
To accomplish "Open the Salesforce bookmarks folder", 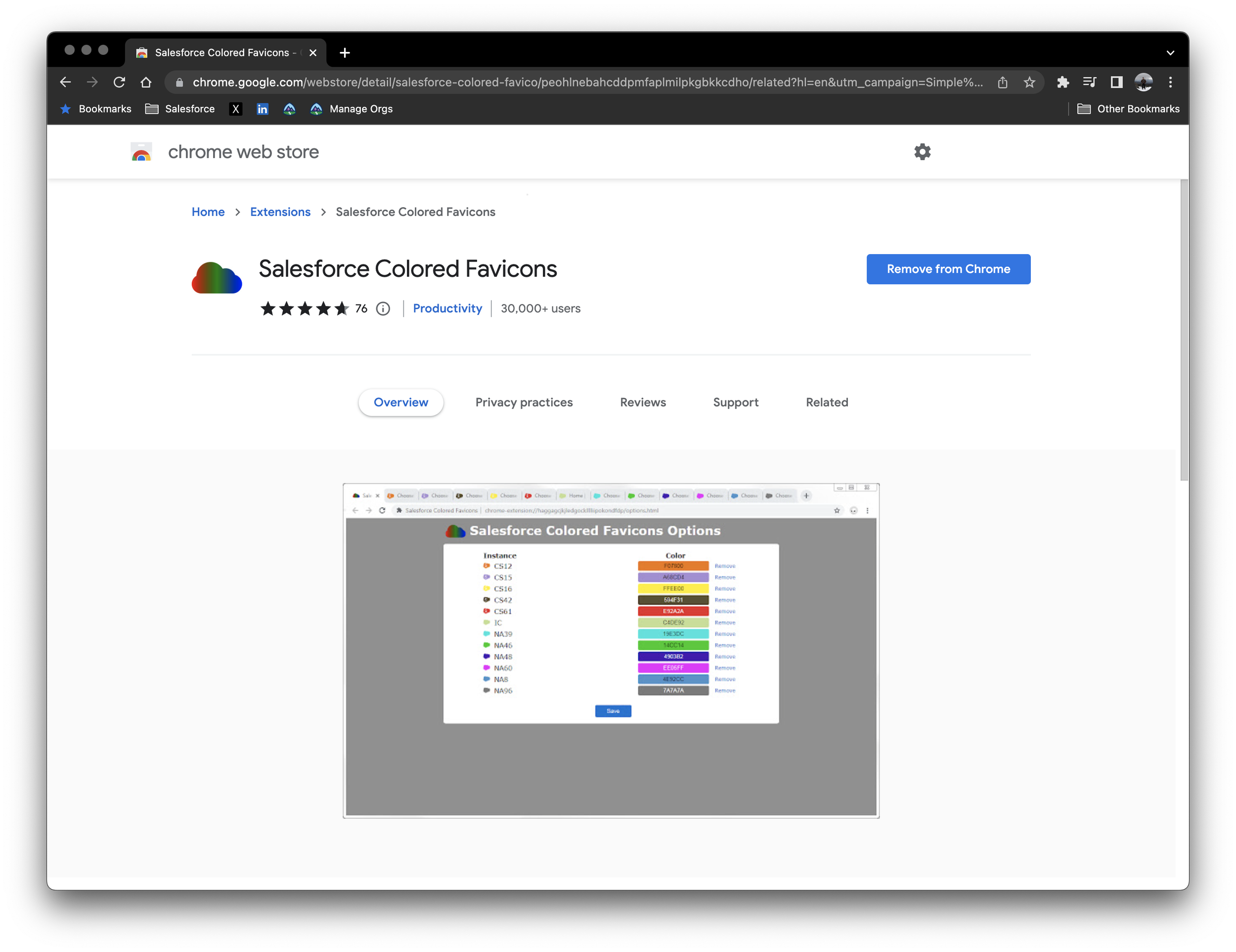I will 180,109.
